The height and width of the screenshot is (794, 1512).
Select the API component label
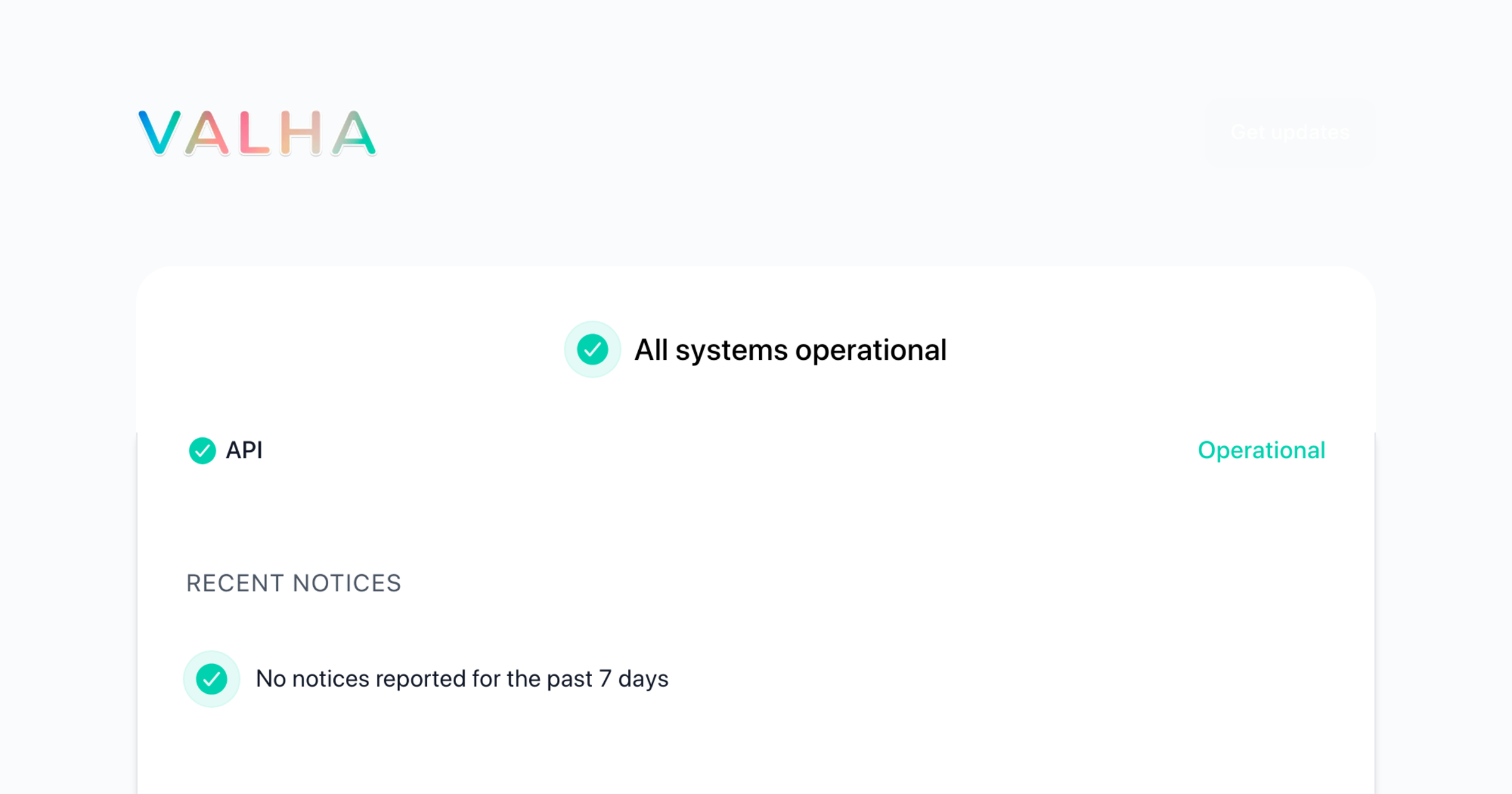coord(244,451)
